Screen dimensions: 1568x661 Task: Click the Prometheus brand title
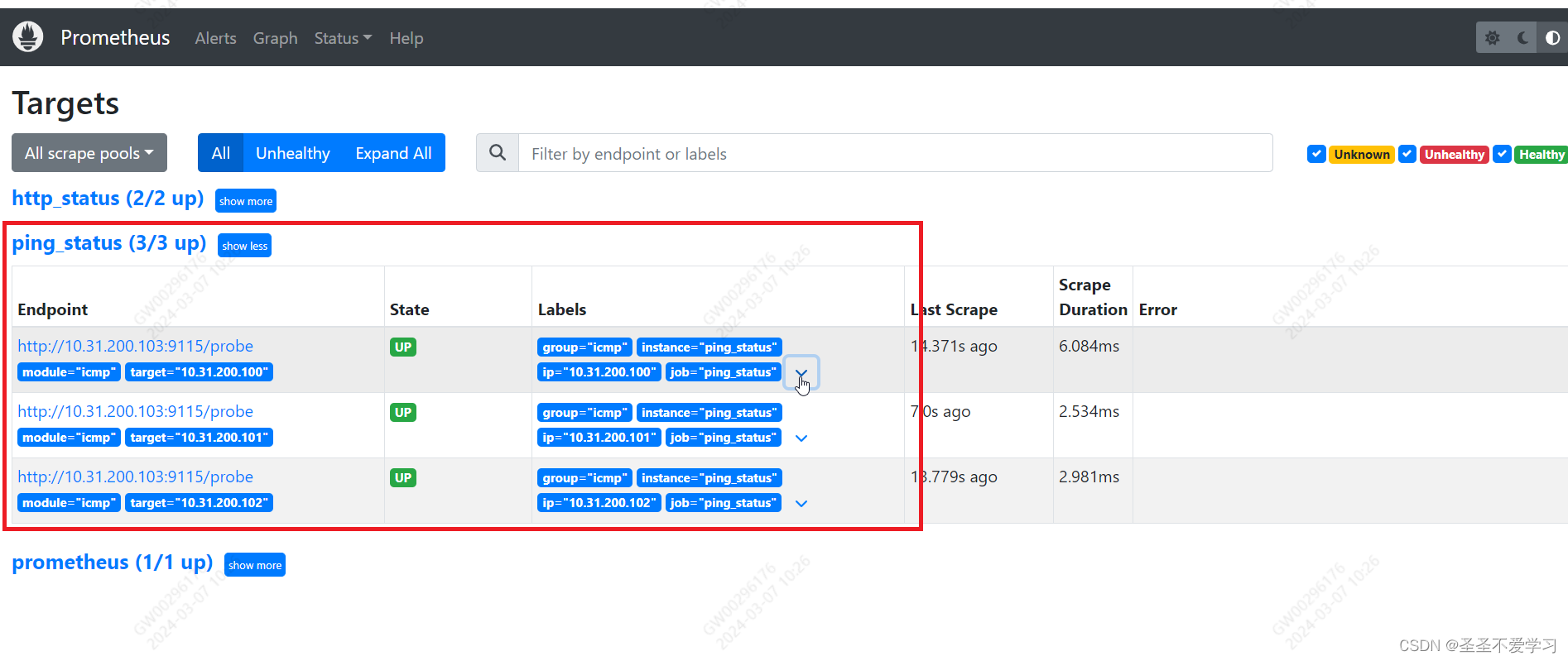pyautogui.click(x=115, y=37)
